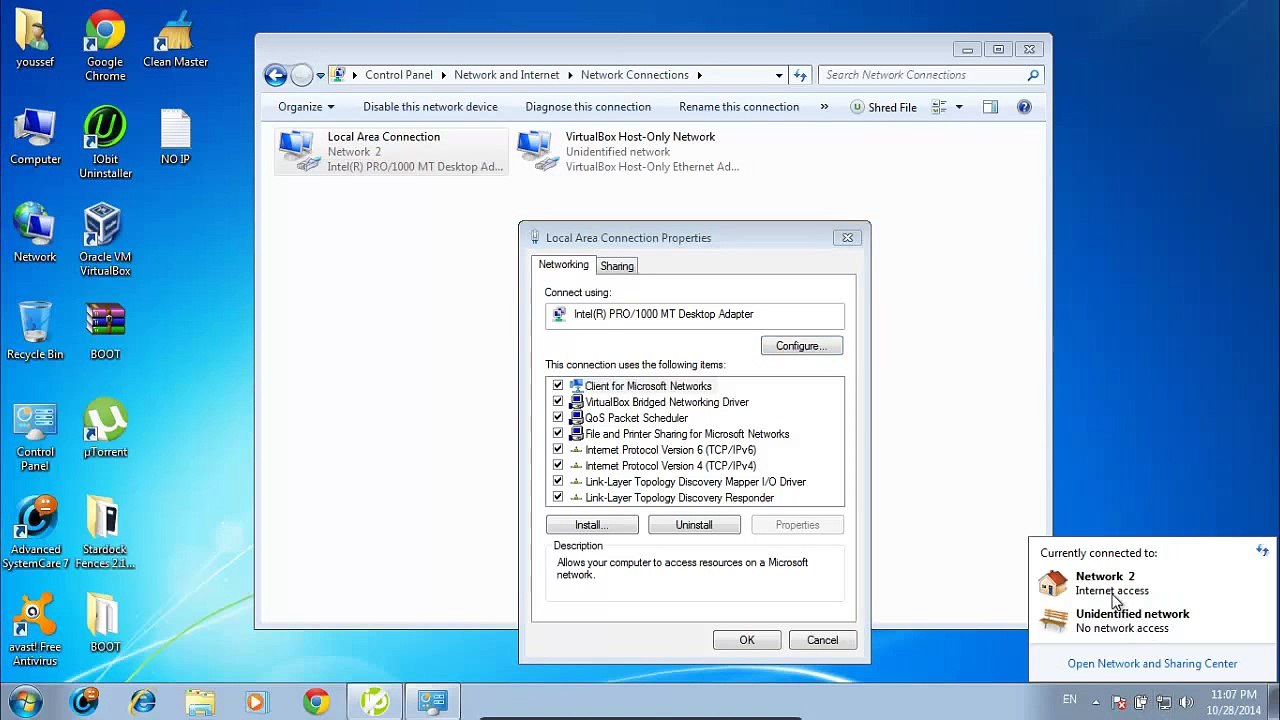Click the Install... button
The image size is (1280, 720).
(x=592, y=525)
